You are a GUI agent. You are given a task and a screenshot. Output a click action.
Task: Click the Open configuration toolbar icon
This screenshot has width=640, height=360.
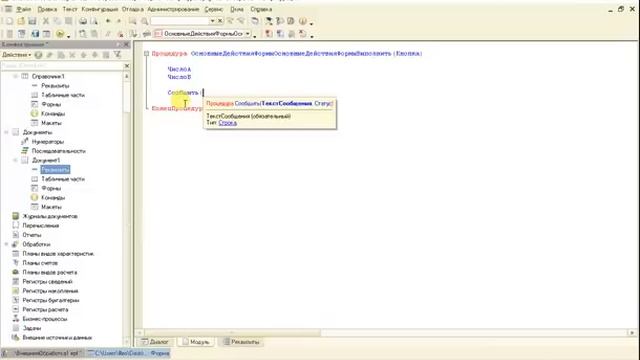(x=10, y=34)
